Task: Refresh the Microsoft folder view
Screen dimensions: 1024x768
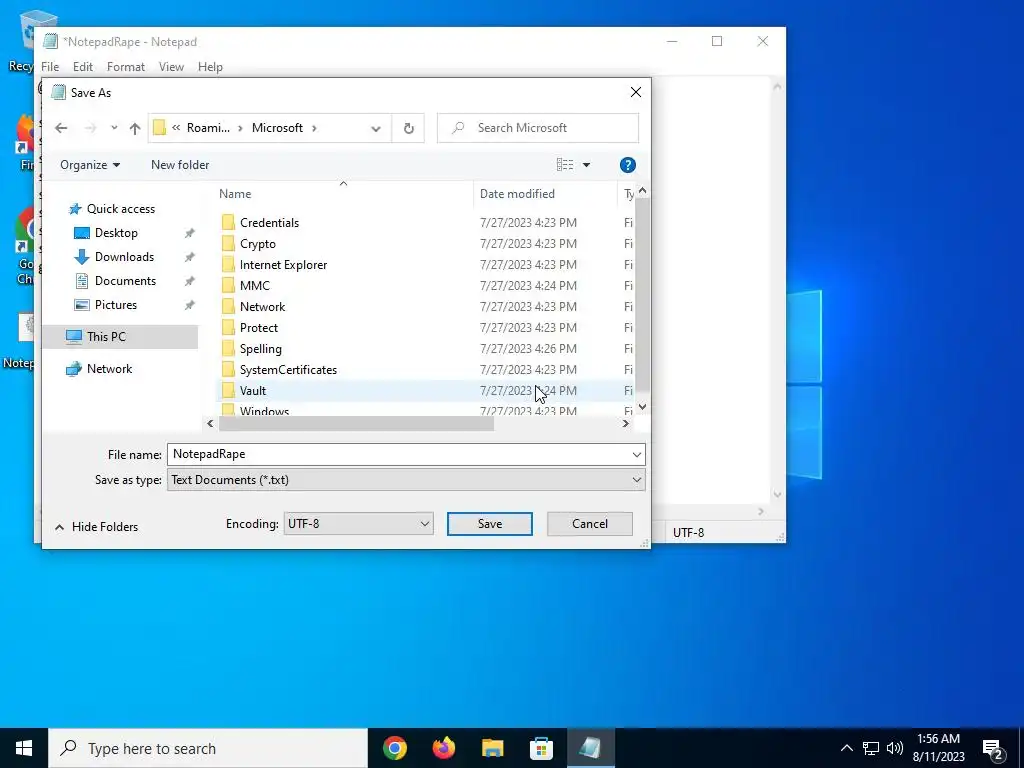Action: click(x=408, y=128)
